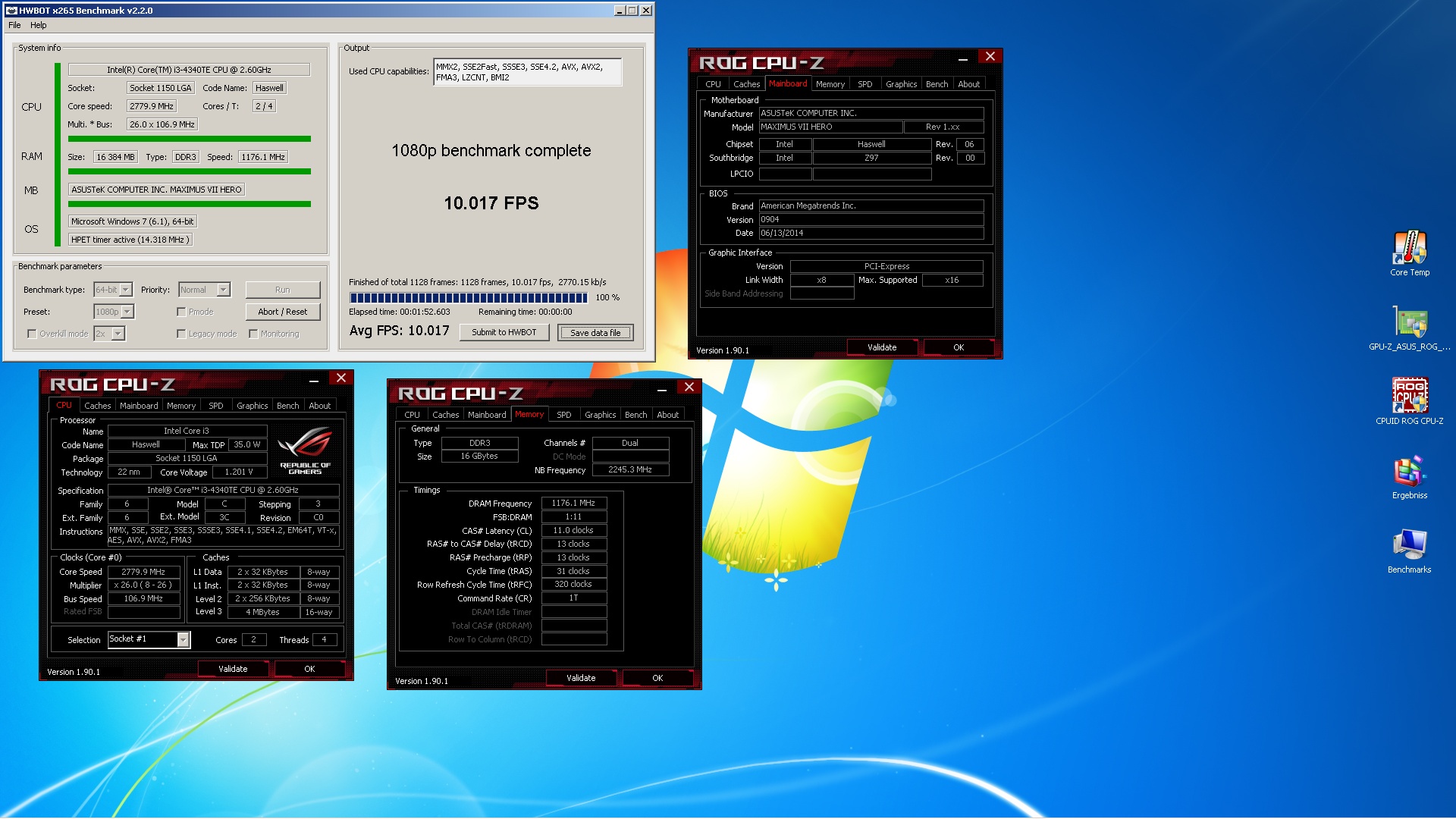Open the GPU-Z ASUS ROG desktop icon
This screenshot has width=1456, height=819.
1409,328
